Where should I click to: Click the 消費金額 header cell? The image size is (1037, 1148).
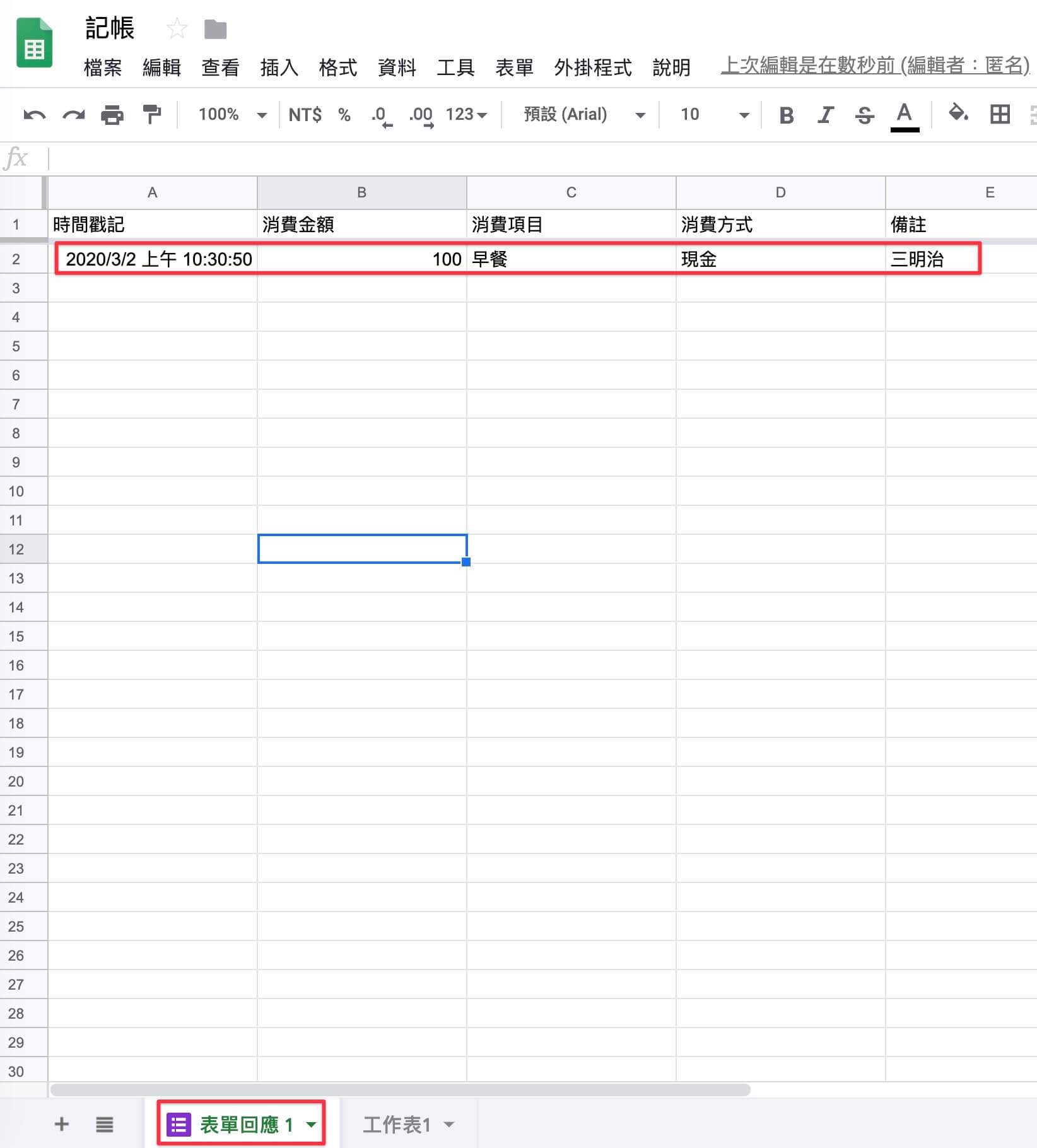tap(362, 225)
